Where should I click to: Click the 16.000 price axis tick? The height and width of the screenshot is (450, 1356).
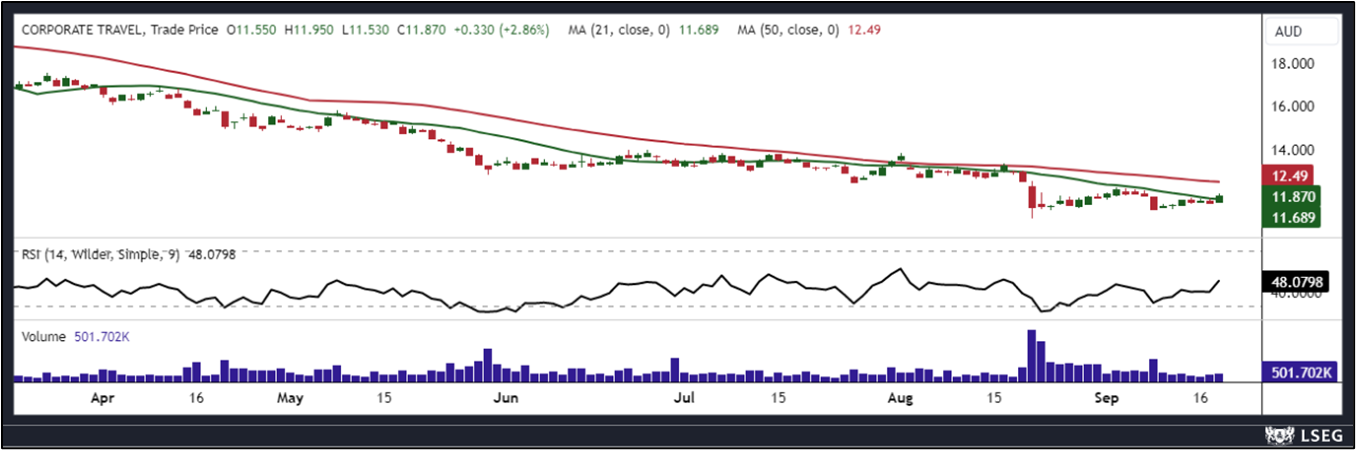coord(1293,107)
